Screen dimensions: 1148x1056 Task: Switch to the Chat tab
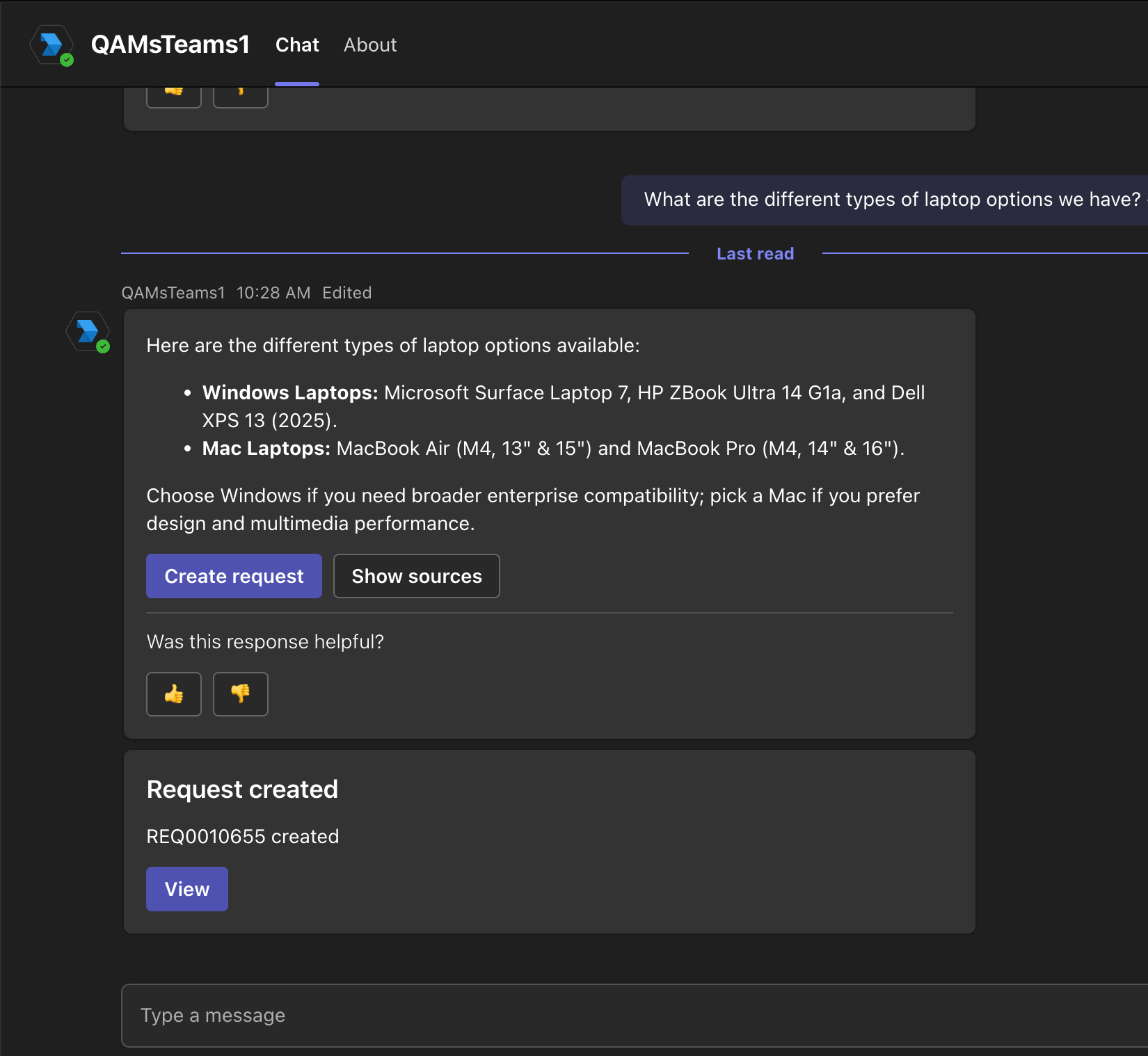tap(297, 45)
